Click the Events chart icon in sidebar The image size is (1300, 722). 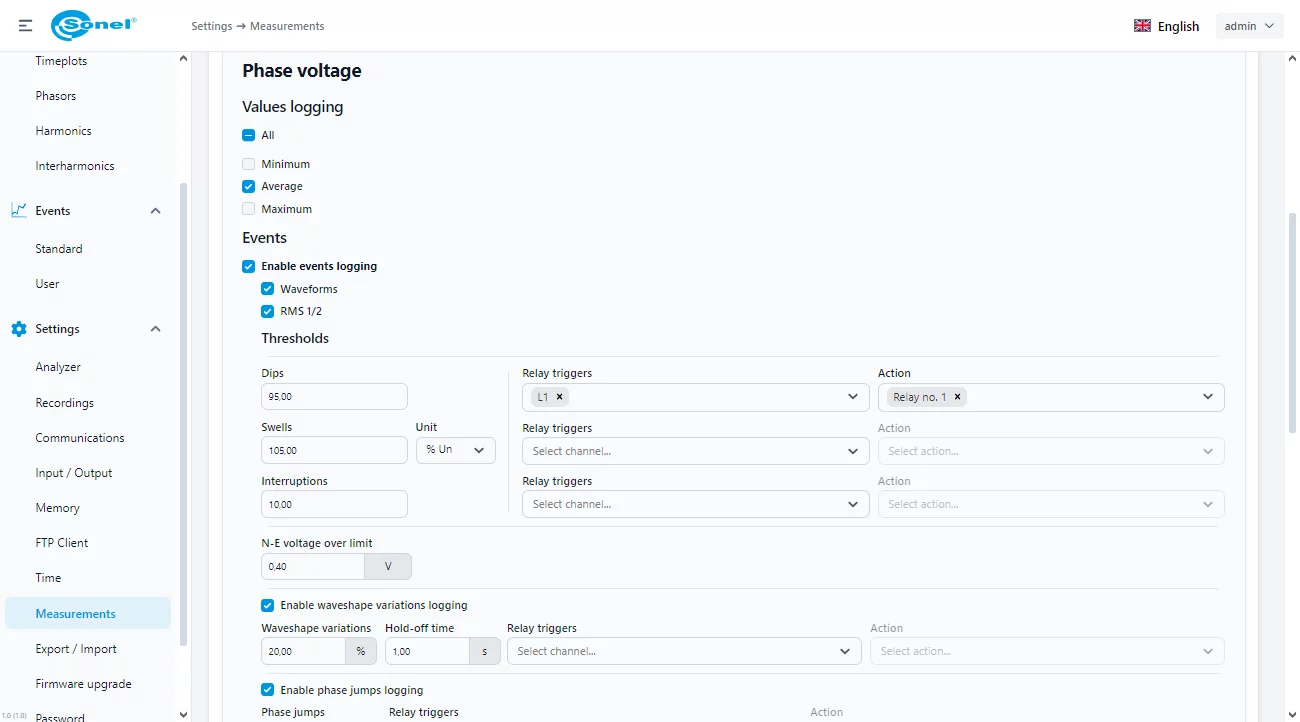[x=19, y=211]
